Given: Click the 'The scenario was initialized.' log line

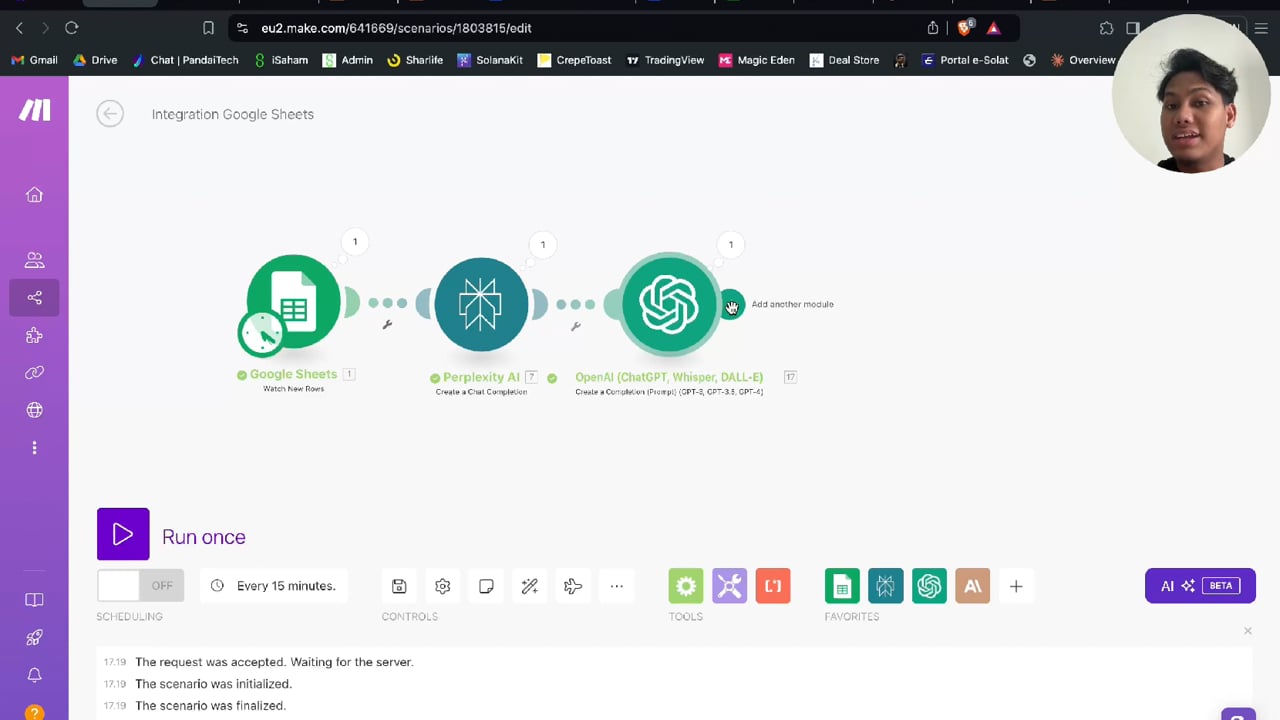Looking at the screenshot, I should pos(214,684).
